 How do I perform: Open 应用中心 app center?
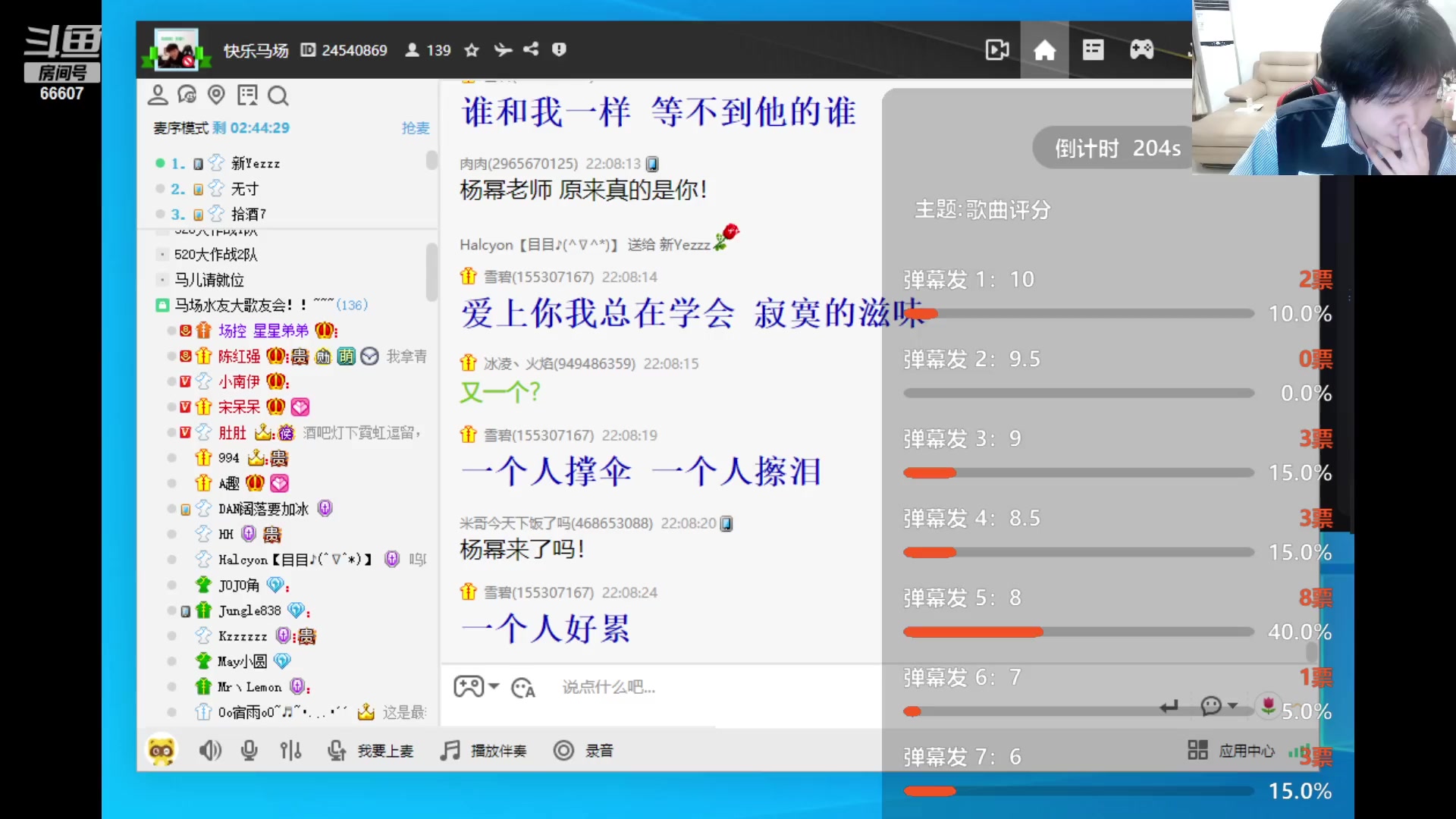1231,751
